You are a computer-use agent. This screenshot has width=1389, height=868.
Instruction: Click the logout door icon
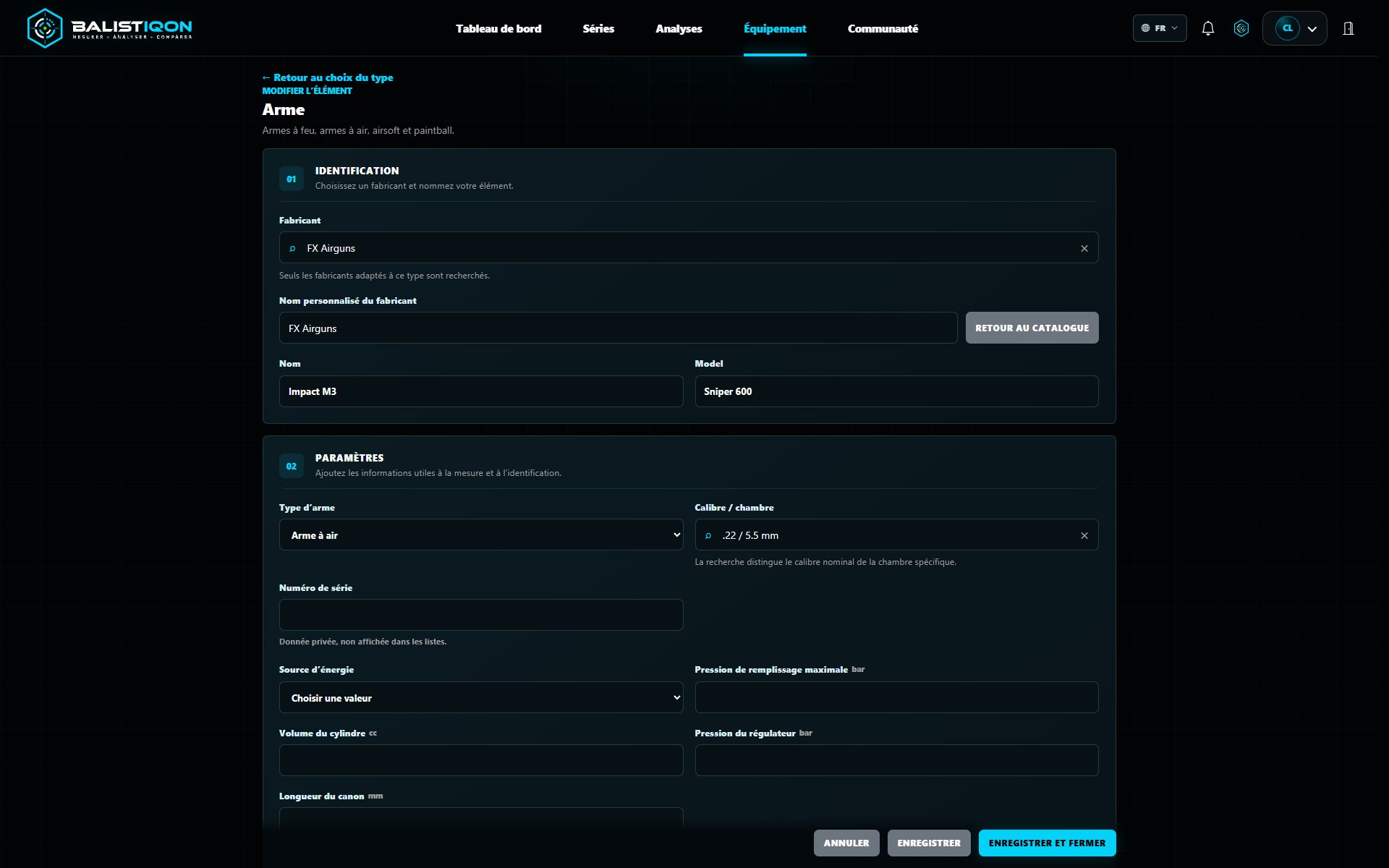click(1348, 28)
